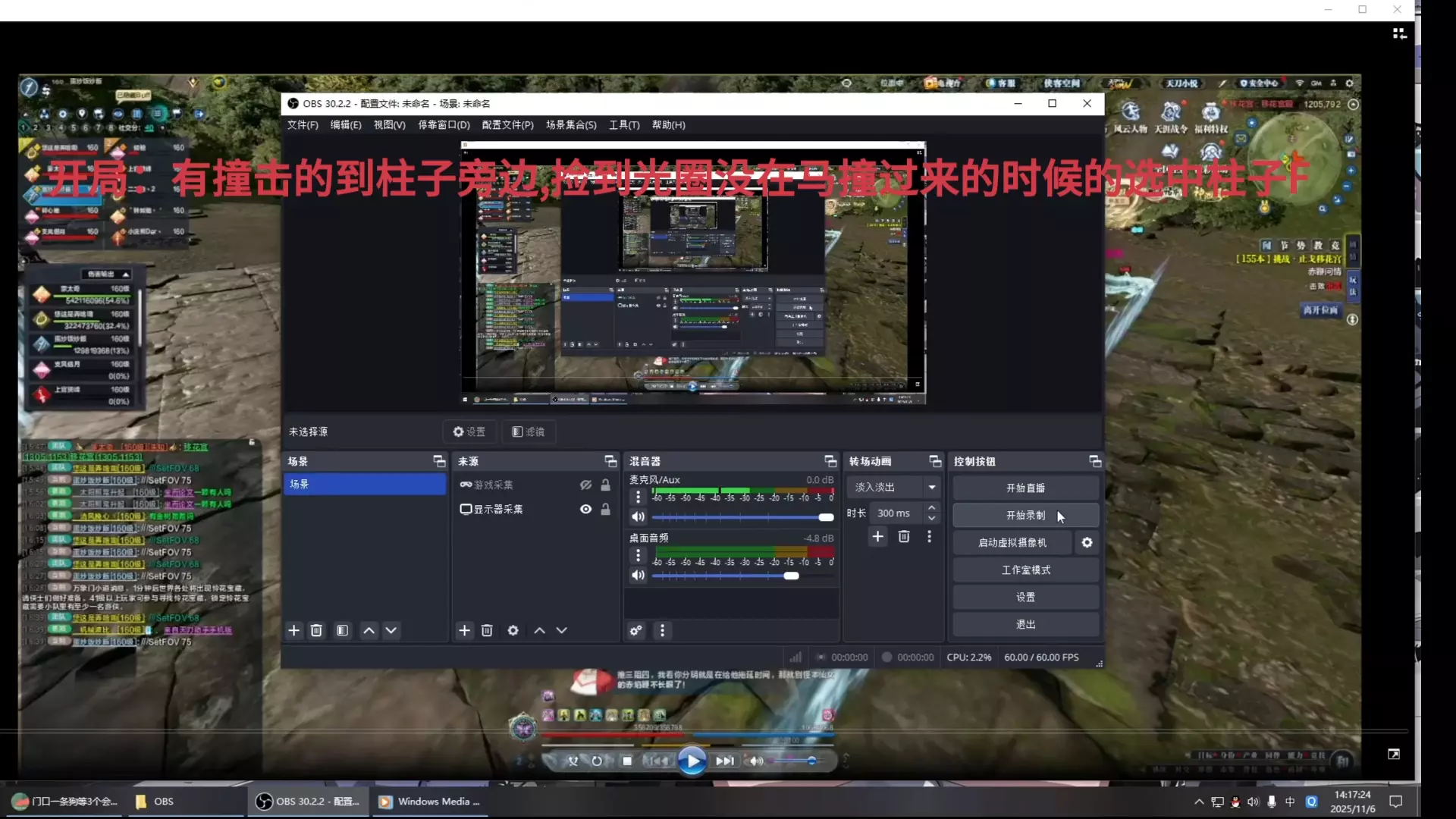Open 工具(T) menu in OBS

point(623,124)
